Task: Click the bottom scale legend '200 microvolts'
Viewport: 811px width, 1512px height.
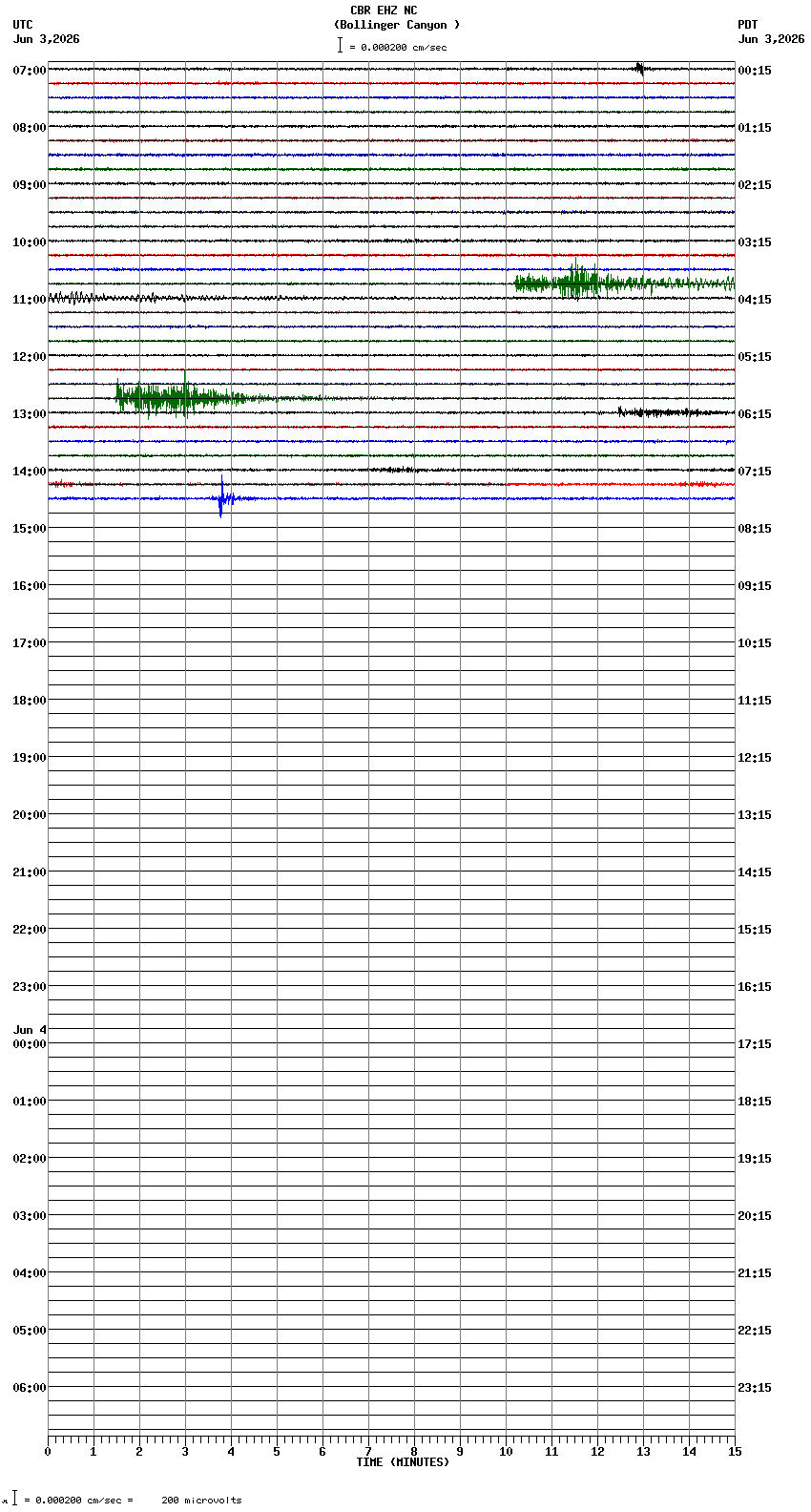Action: (201, 1500)
